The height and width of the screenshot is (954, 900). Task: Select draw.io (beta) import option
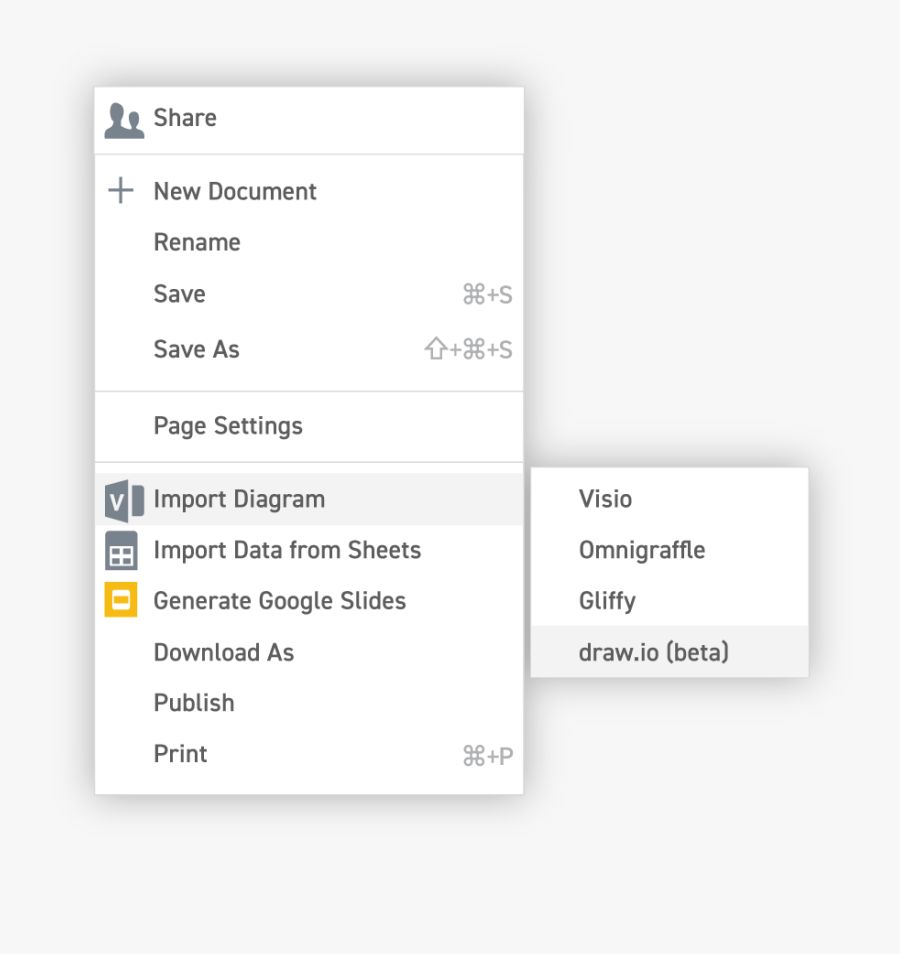653,653
